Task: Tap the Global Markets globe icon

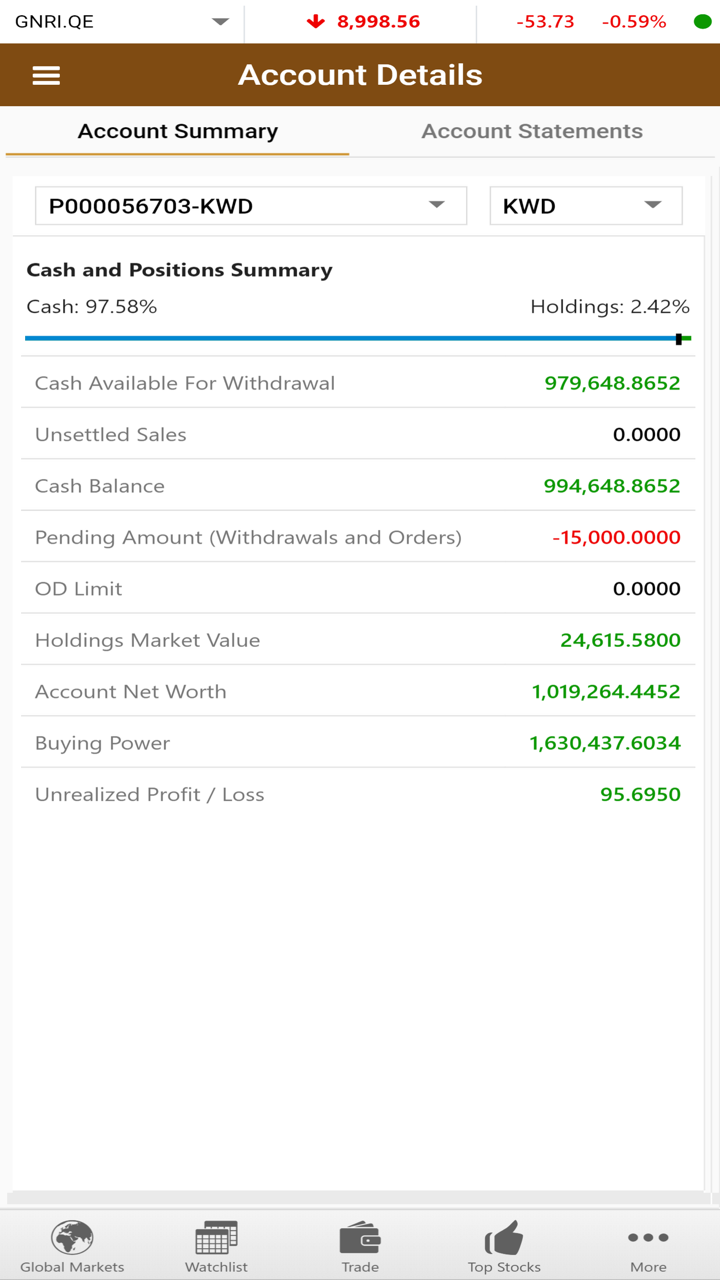Action: tap(72, 1238)
